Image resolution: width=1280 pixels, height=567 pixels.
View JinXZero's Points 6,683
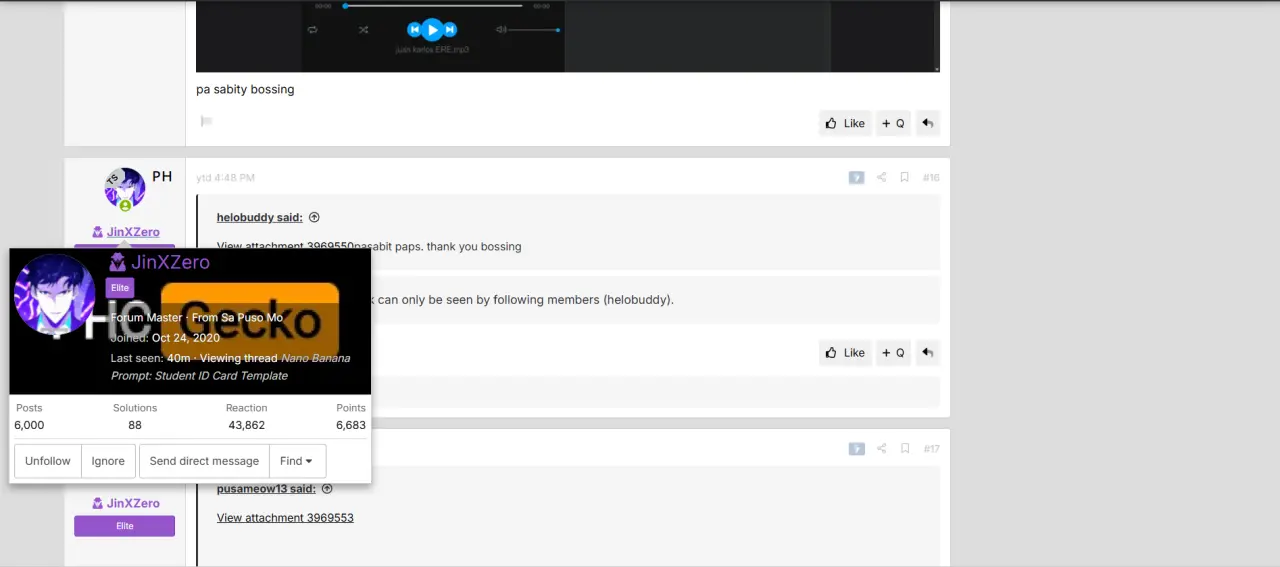pyautogui.click(x=351, y=425)
